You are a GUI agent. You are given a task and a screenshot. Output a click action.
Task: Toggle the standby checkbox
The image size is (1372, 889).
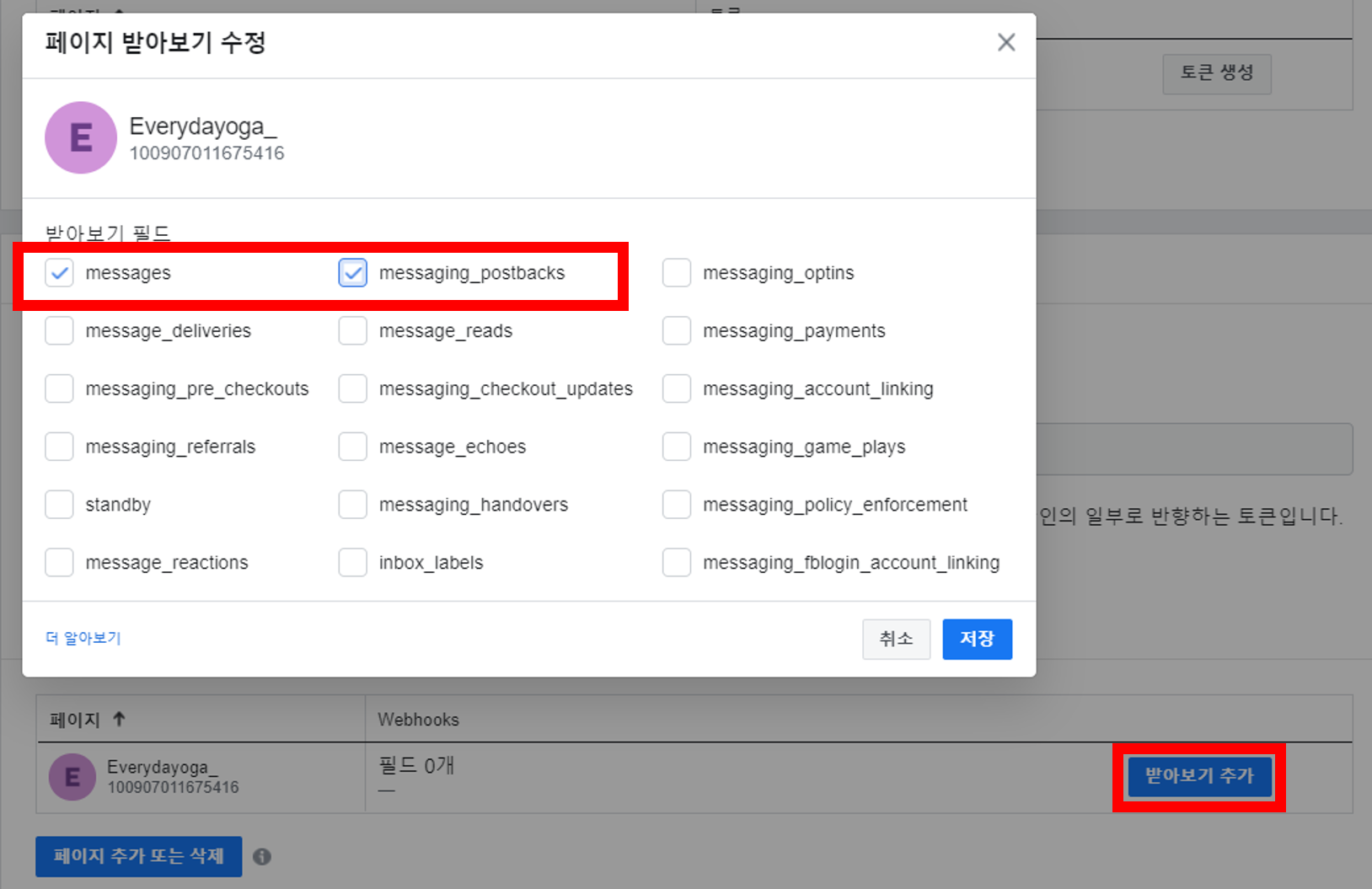(59, 505)
